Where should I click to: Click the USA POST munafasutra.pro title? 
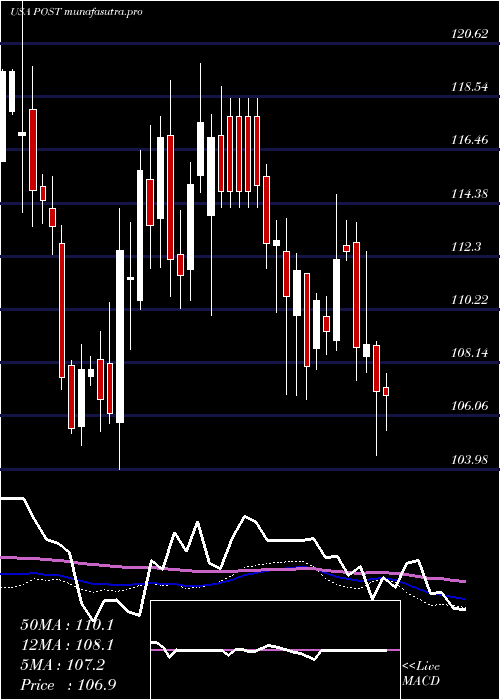coord(76,12)
